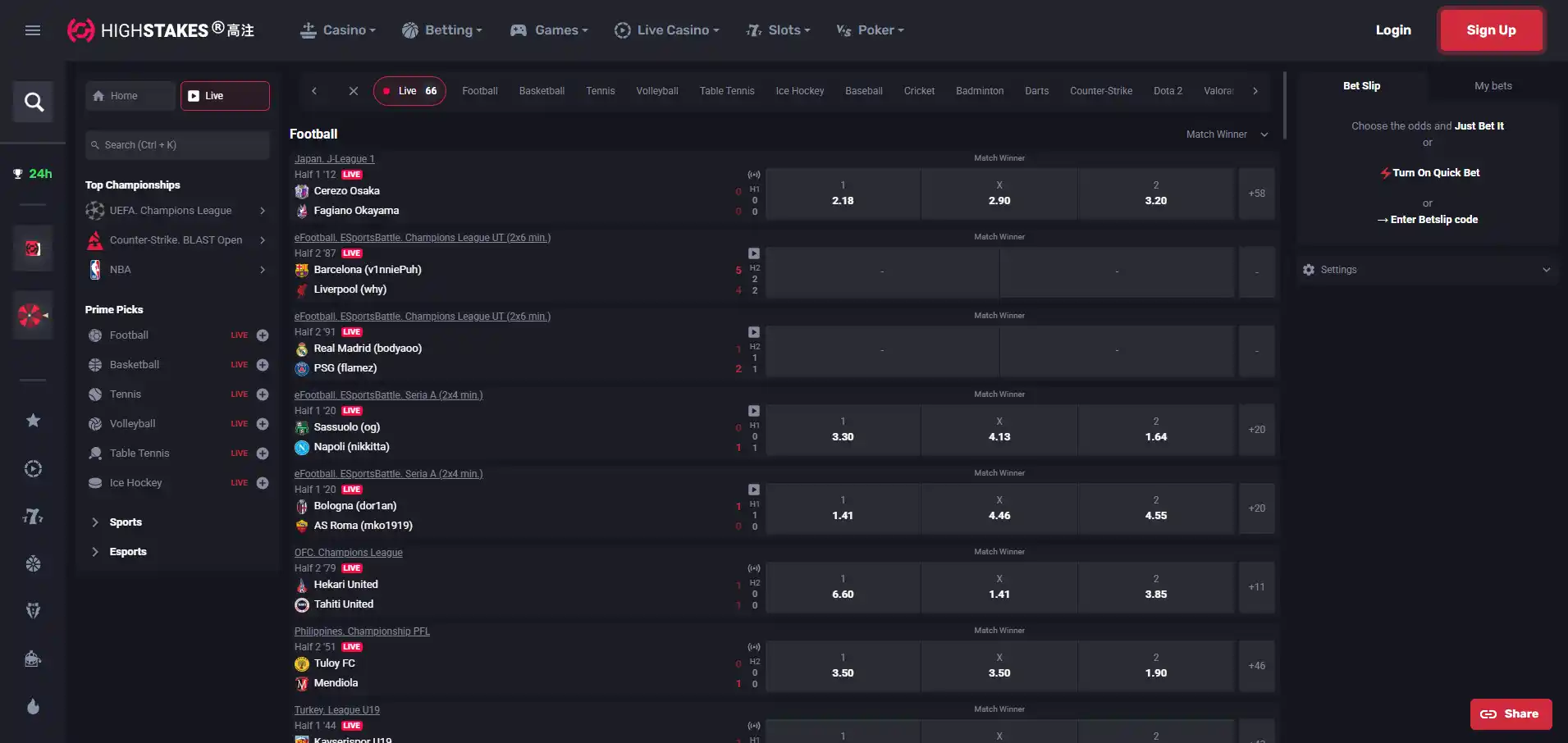Click Enter Betslip code link

click(x=1428, y=220)
